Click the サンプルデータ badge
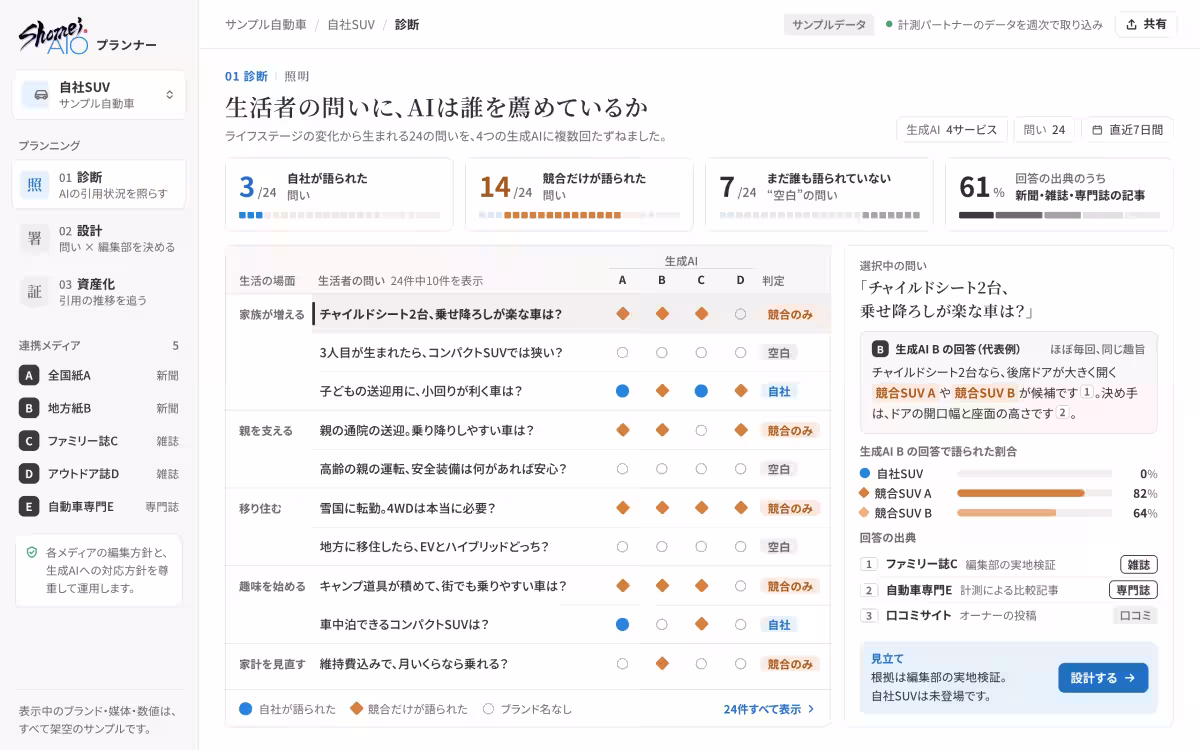This screenshot has height=750, width=1200. (829, 24)
